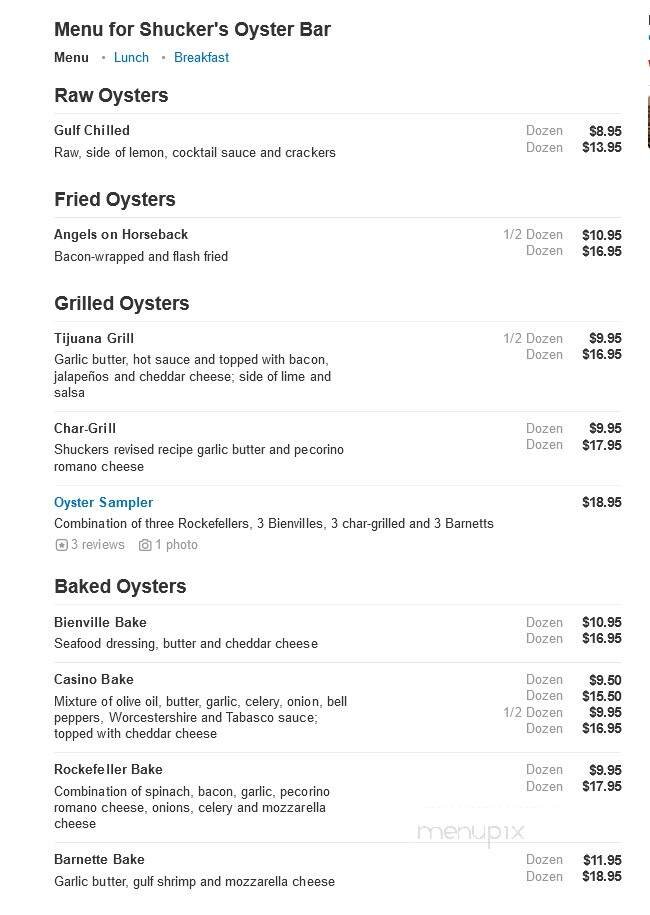Image resolution: width=650 pixels, height=915 pixels.
Task: Click the $18.95 Oyster Sampler price
Action: pyautogui.click(x=601, y=502)
